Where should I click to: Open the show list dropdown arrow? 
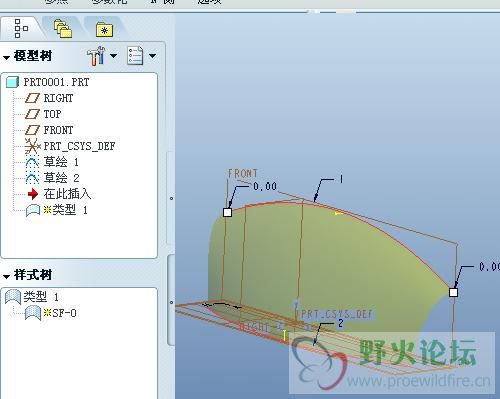coord(152,56)
